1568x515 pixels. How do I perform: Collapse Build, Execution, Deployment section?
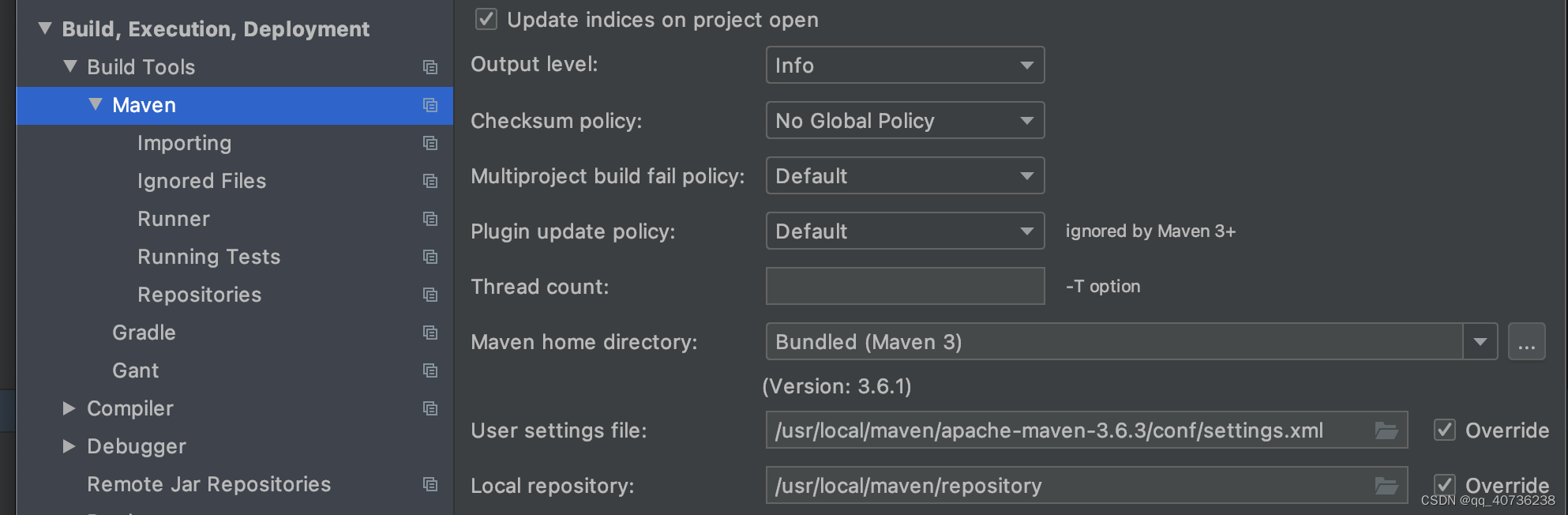pos(45,28)
